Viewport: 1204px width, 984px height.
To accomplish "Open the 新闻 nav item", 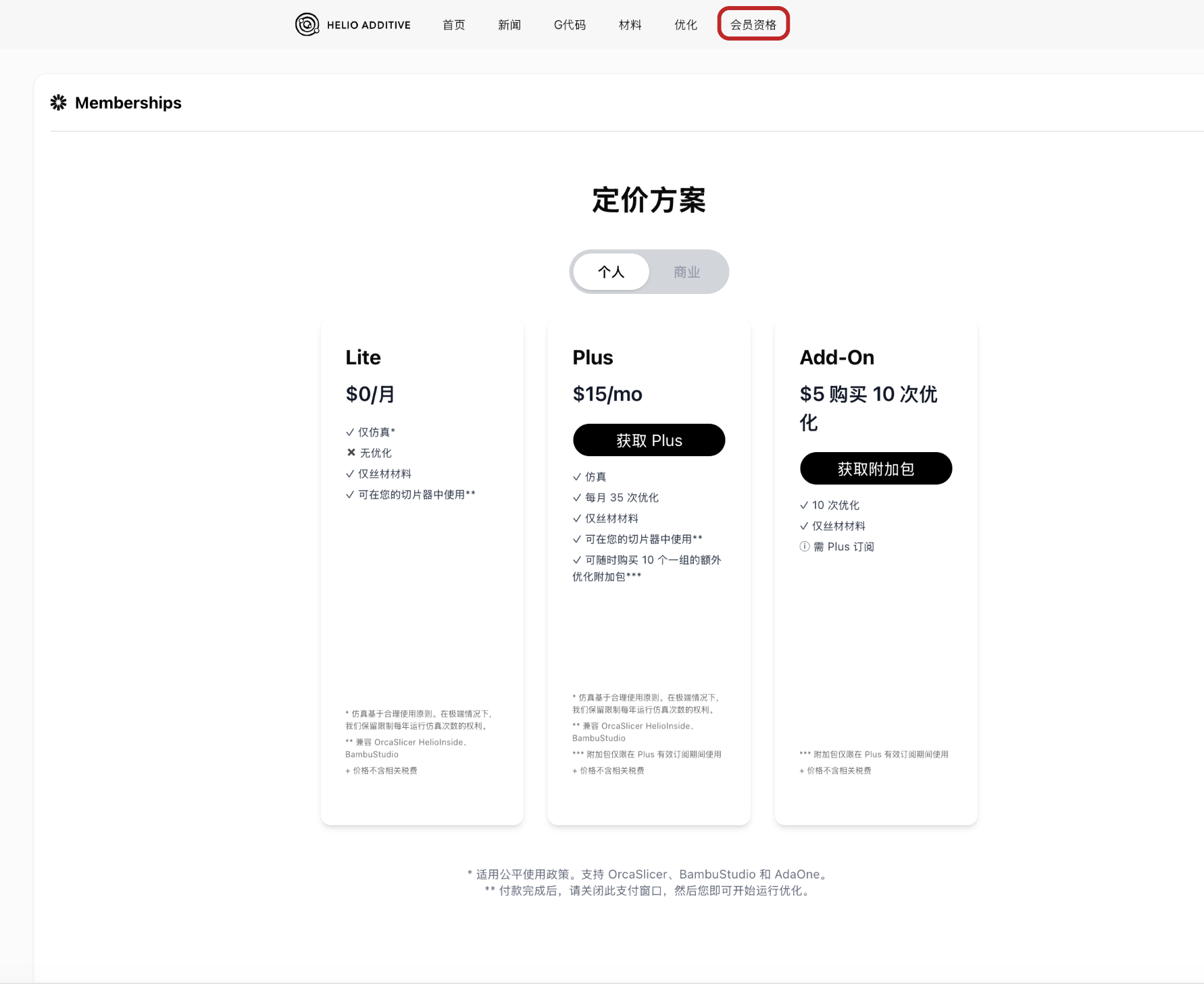I will tap(509, 25).
